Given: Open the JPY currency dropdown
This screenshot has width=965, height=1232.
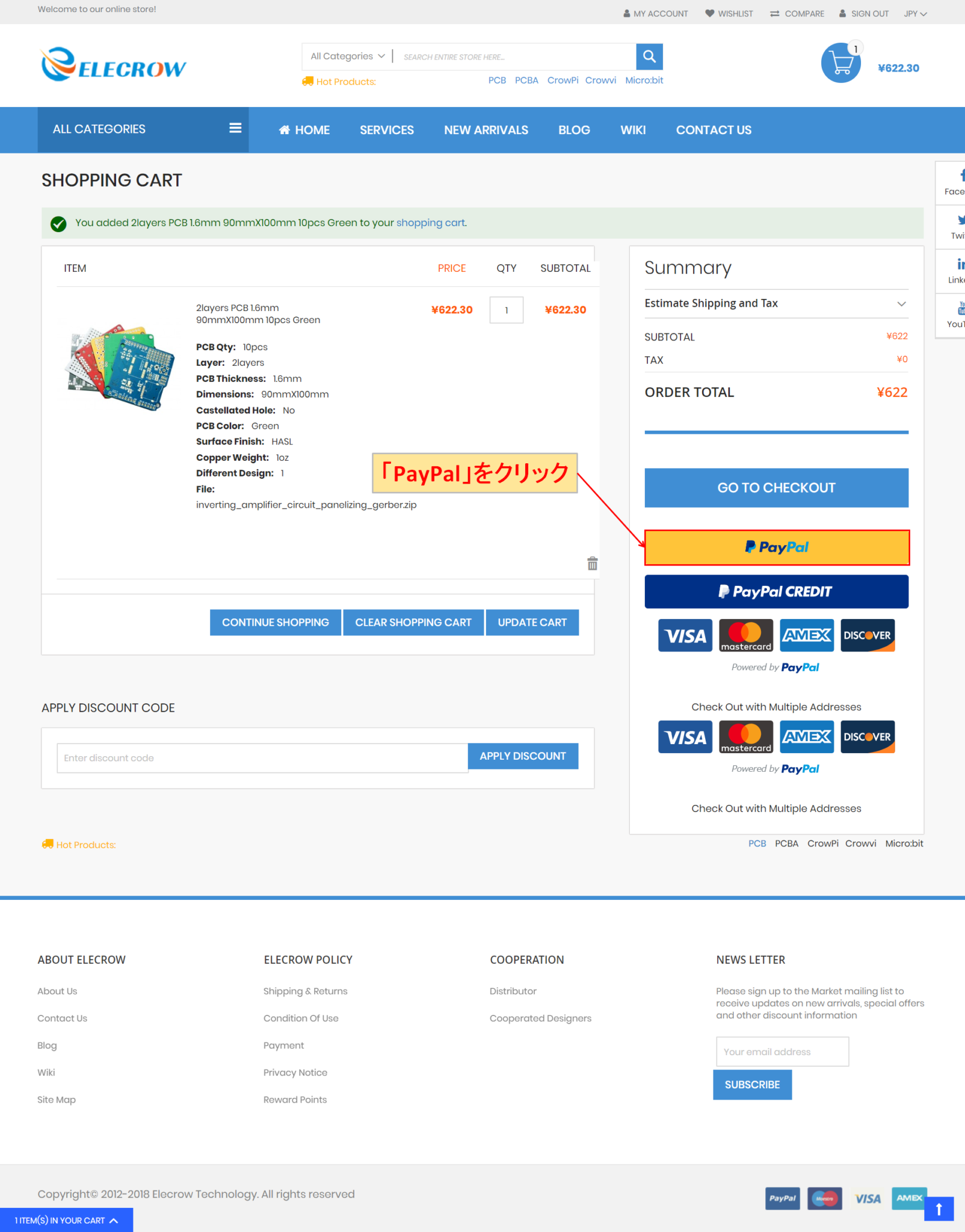Looking at the screenshot, I should pos(914,14).
